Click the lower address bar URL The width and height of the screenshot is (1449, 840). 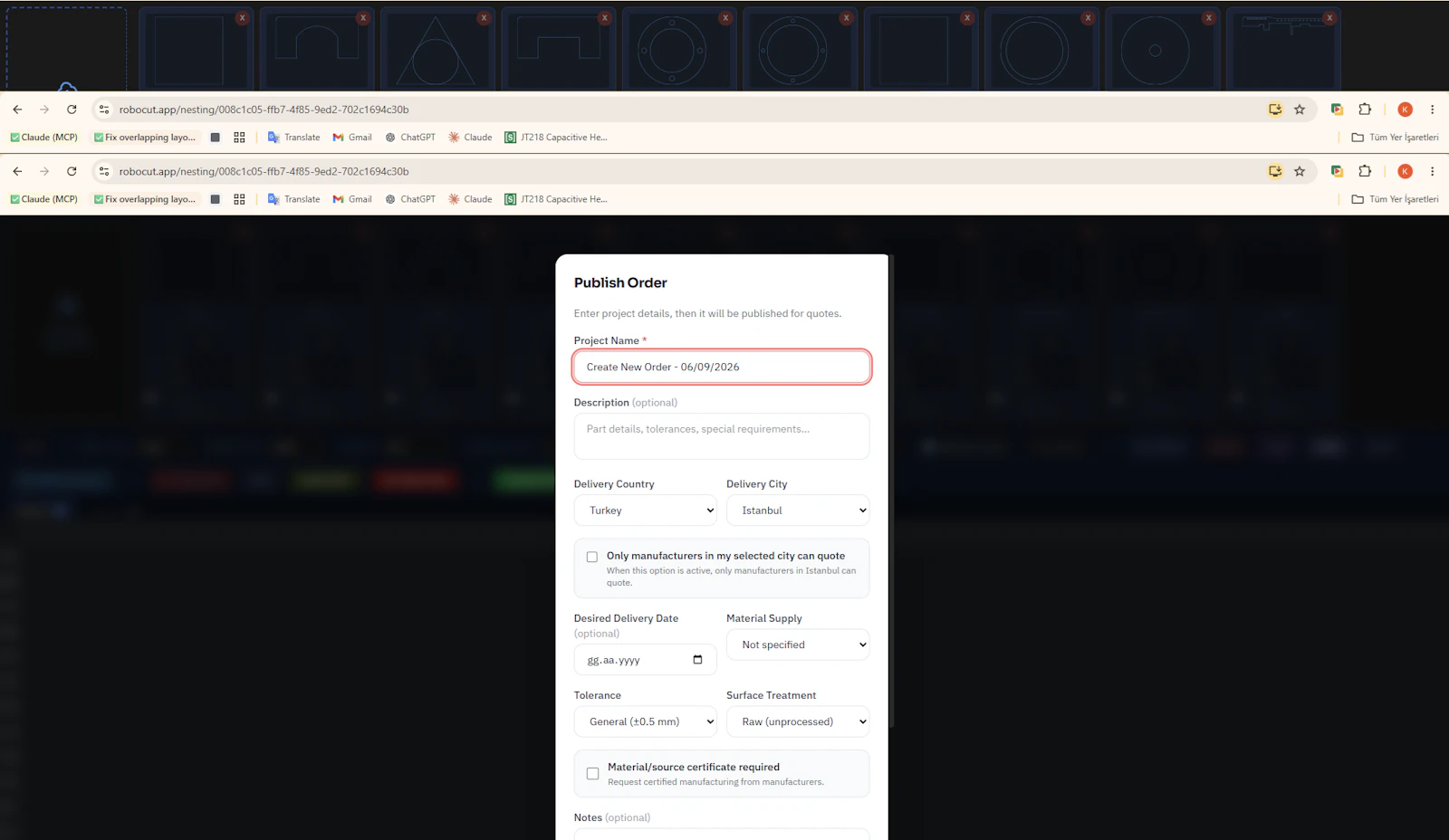264,171
